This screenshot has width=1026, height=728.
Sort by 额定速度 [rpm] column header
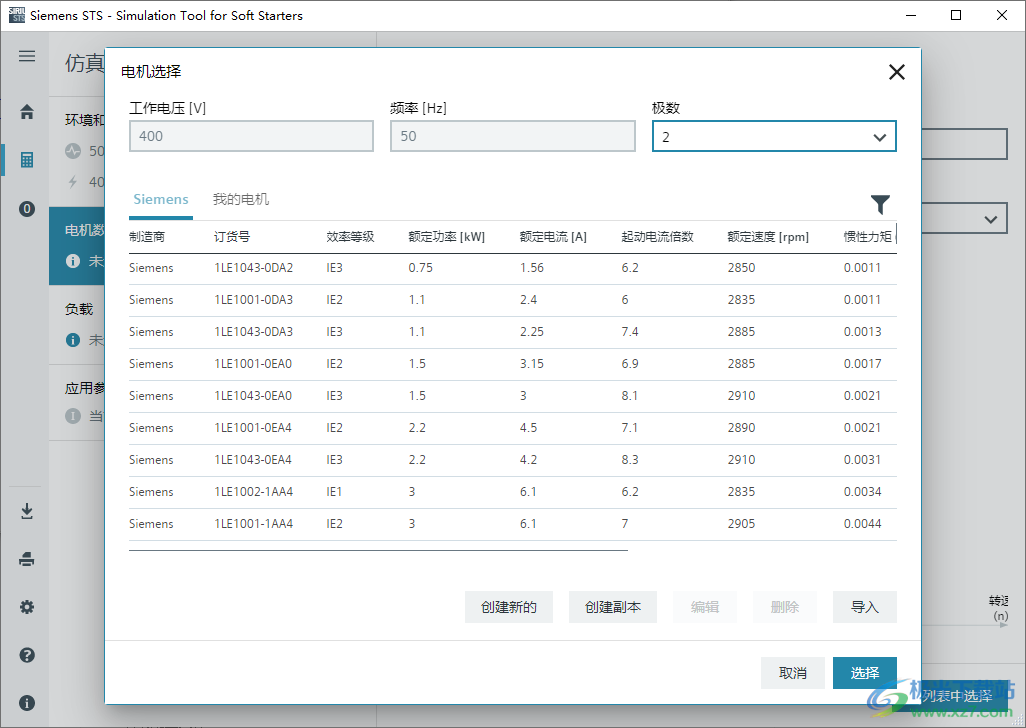[768, 237]
